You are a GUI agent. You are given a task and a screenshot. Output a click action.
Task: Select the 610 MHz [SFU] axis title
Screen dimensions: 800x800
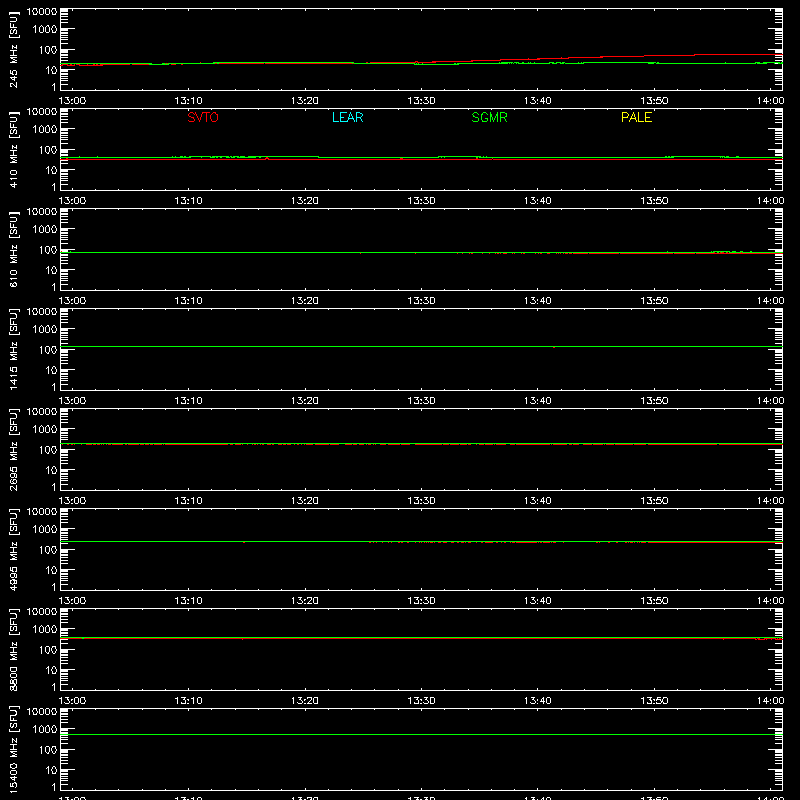point(14,249)
